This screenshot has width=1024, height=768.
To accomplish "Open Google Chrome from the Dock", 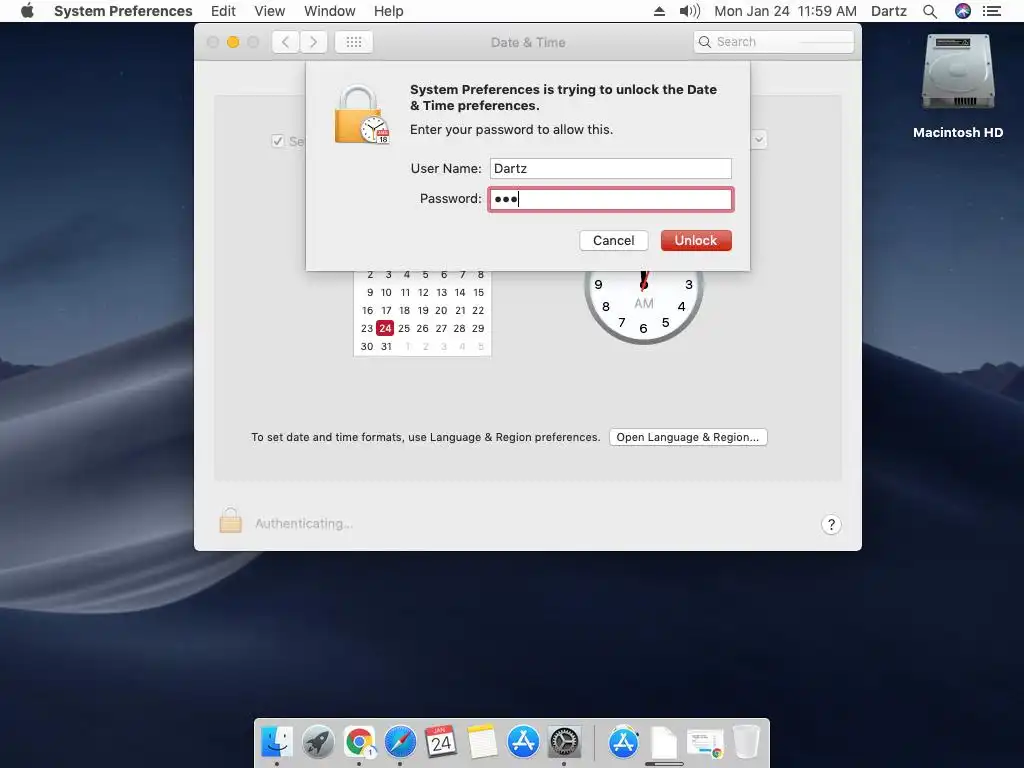I will tap(359, 743).
